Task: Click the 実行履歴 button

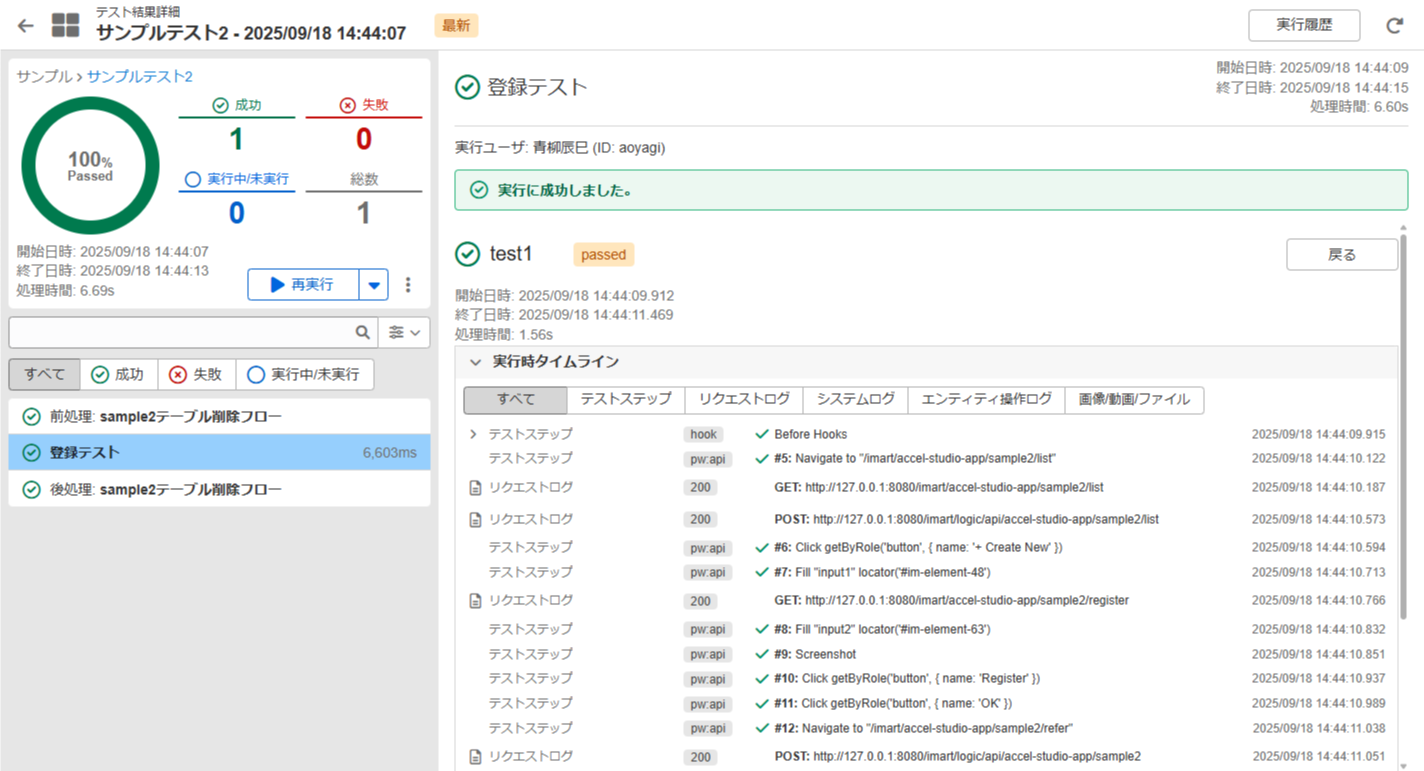Action: point(1304,25)
